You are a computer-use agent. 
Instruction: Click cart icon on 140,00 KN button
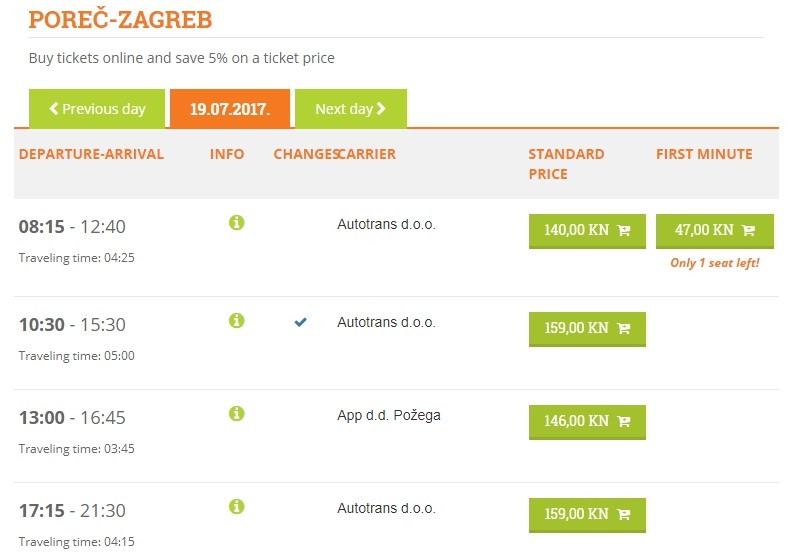(624, 230)
